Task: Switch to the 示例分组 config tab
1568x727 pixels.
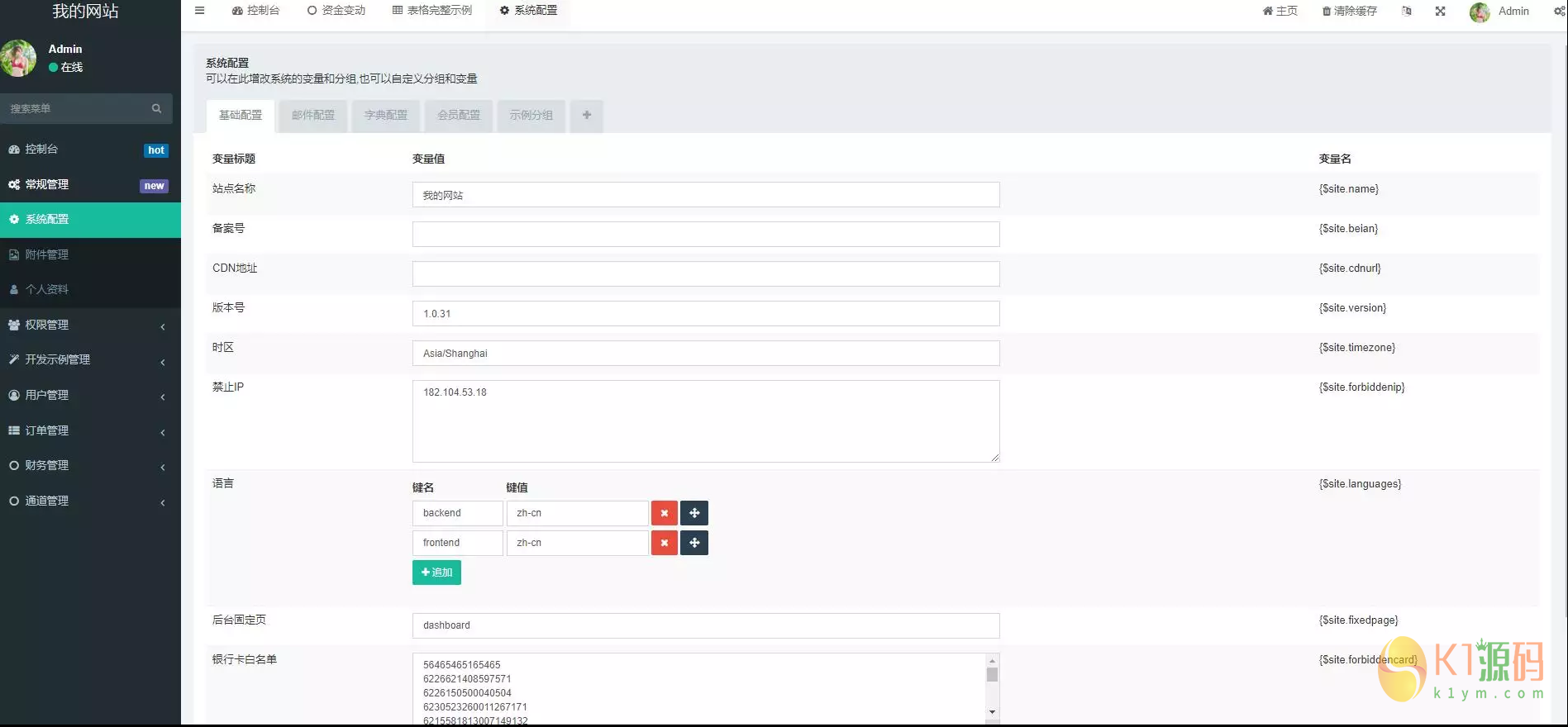Action: [531, 116]
